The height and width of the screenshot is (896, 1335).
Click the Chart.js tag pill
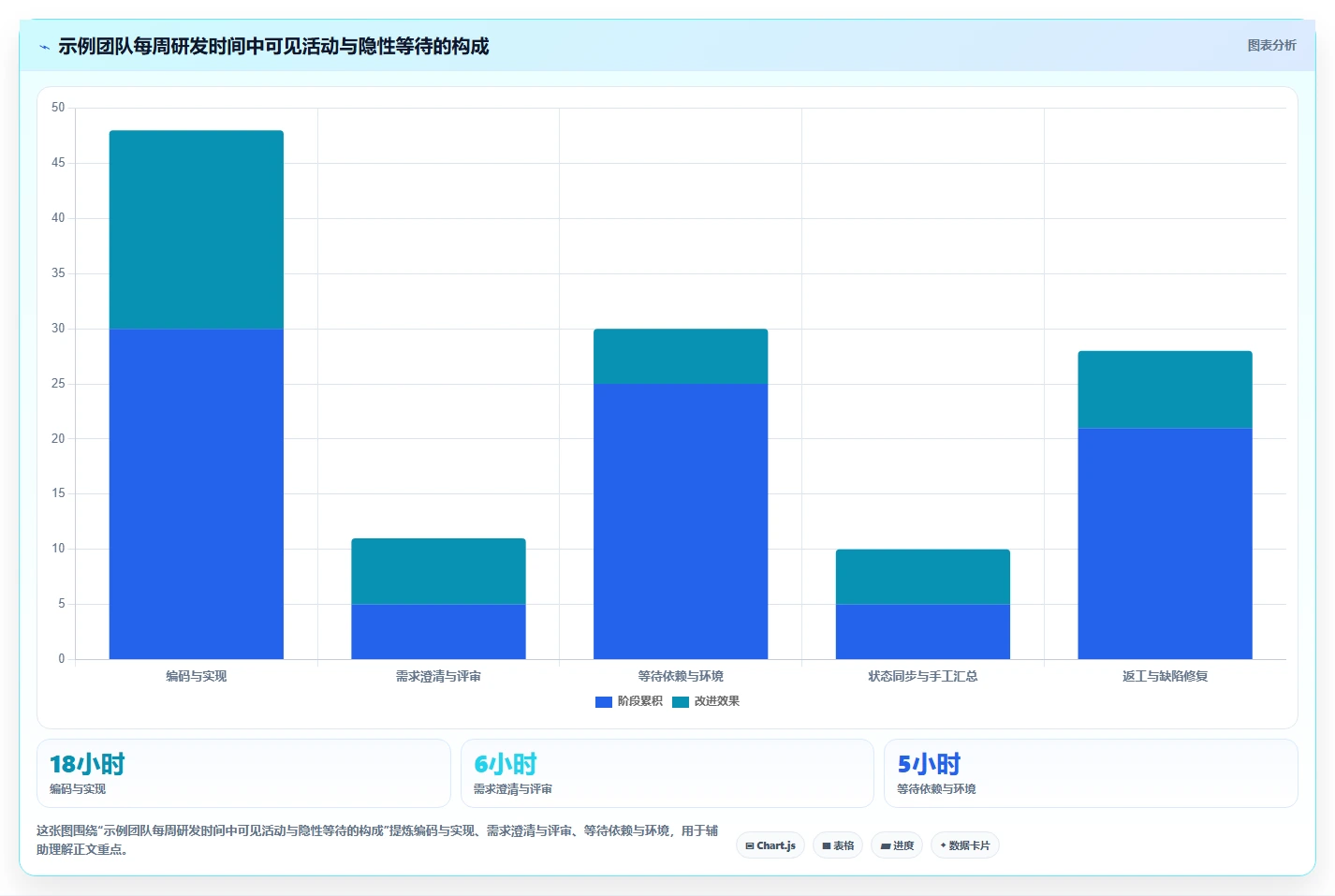click(770, 845)
